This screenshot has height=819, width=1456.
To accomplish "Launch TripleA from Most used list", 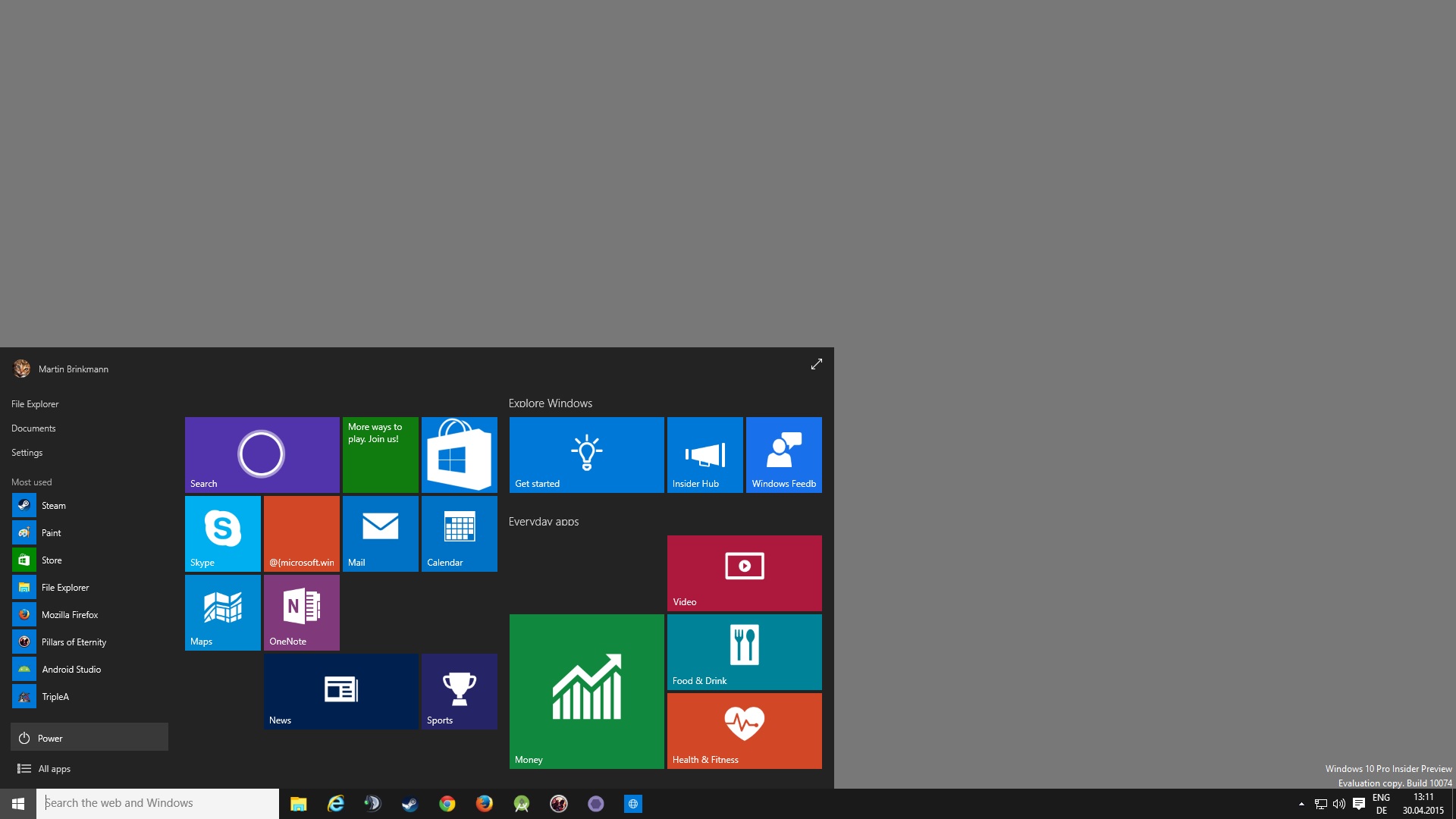I will (x=89, y=696).
